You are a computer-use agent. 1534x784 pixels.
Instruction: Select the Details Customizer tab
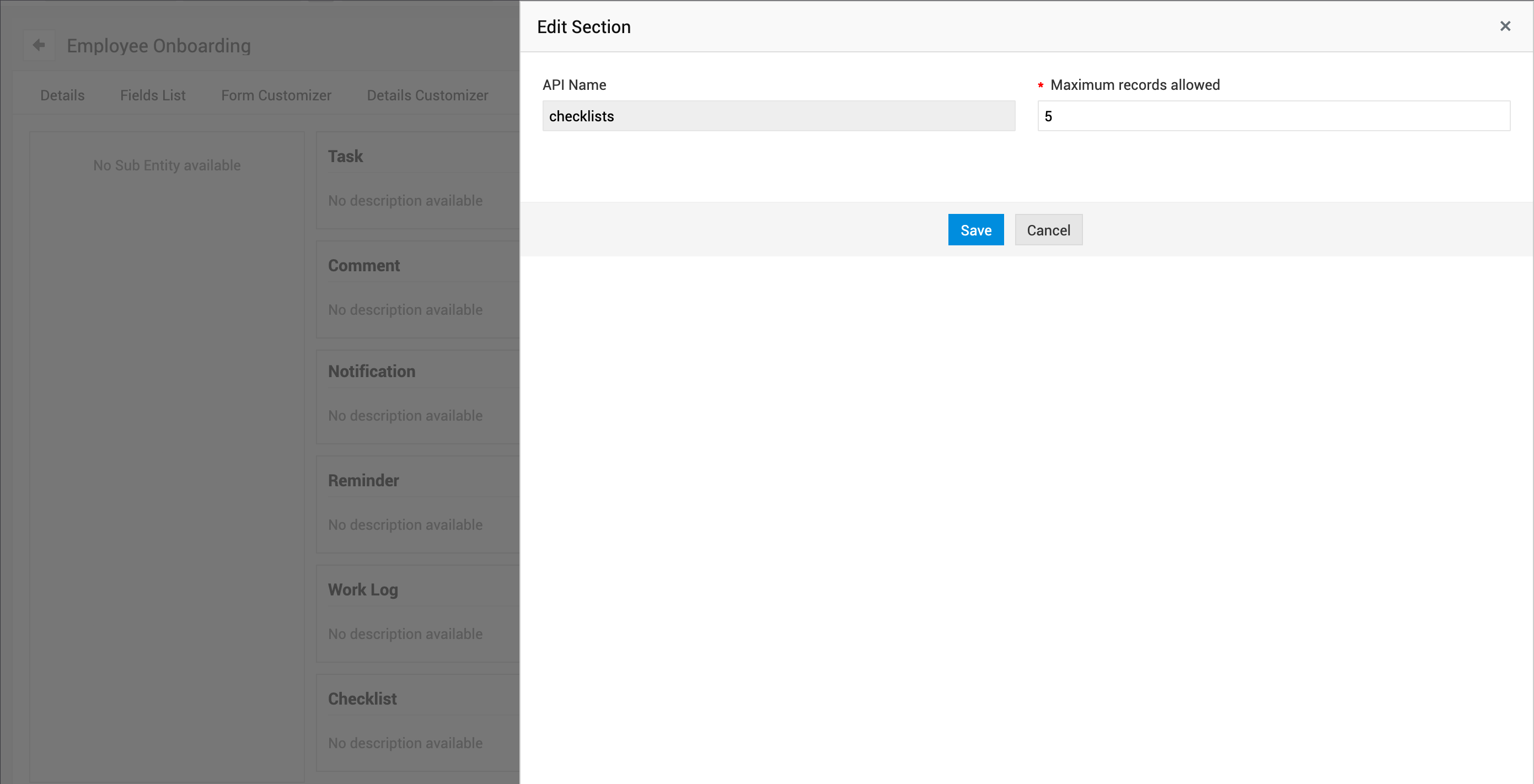pyautogui.click(x=427, y=95)
